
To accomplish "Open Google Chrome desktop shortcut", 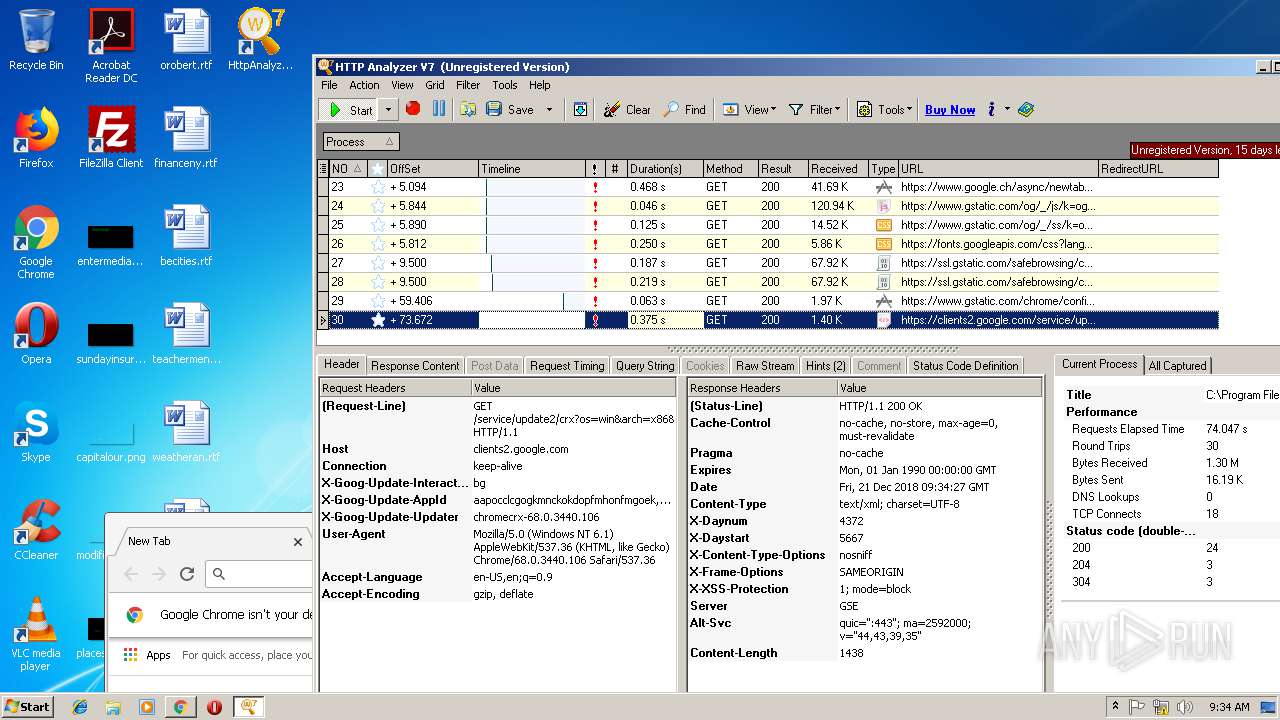I will (x=36, y=243).
